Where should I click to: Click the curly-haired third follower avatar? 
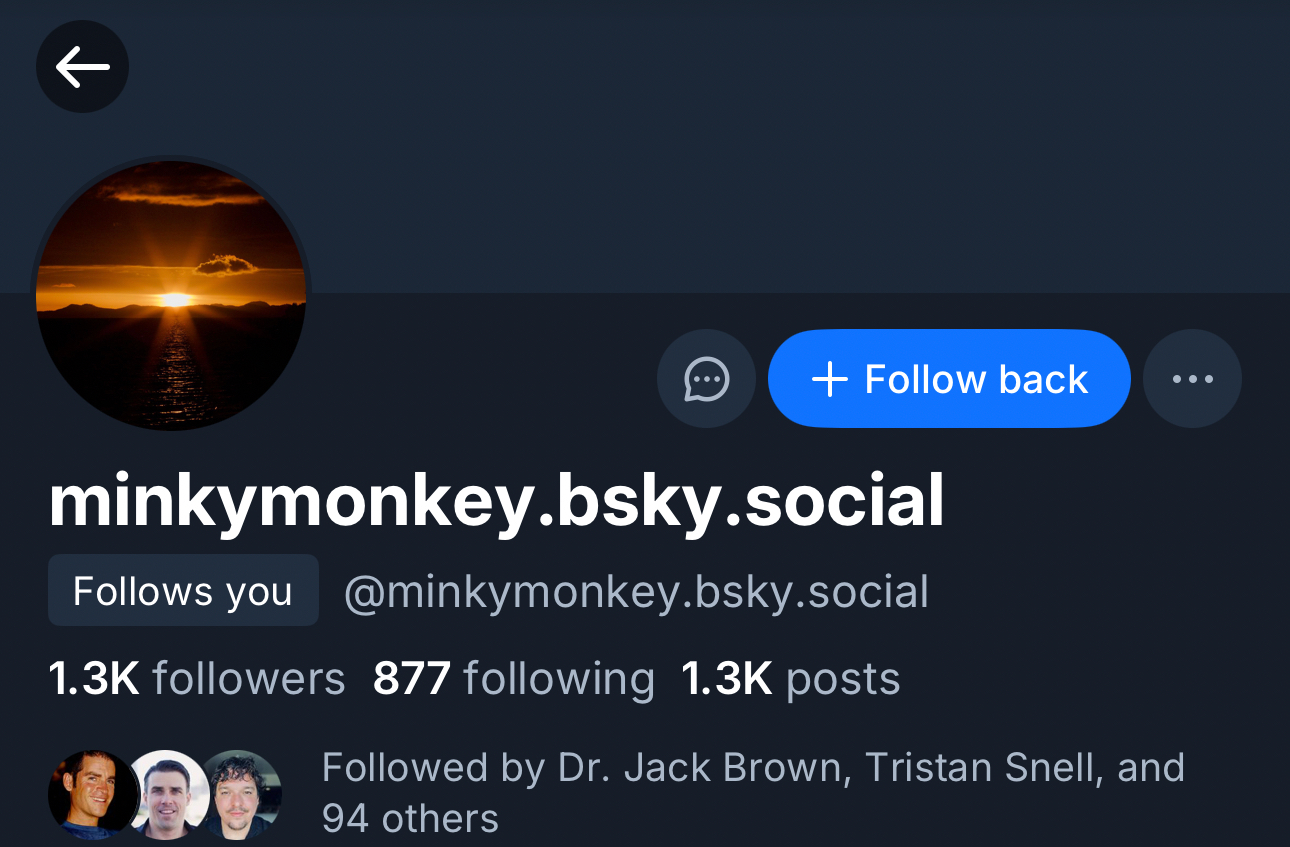point(242,795)
